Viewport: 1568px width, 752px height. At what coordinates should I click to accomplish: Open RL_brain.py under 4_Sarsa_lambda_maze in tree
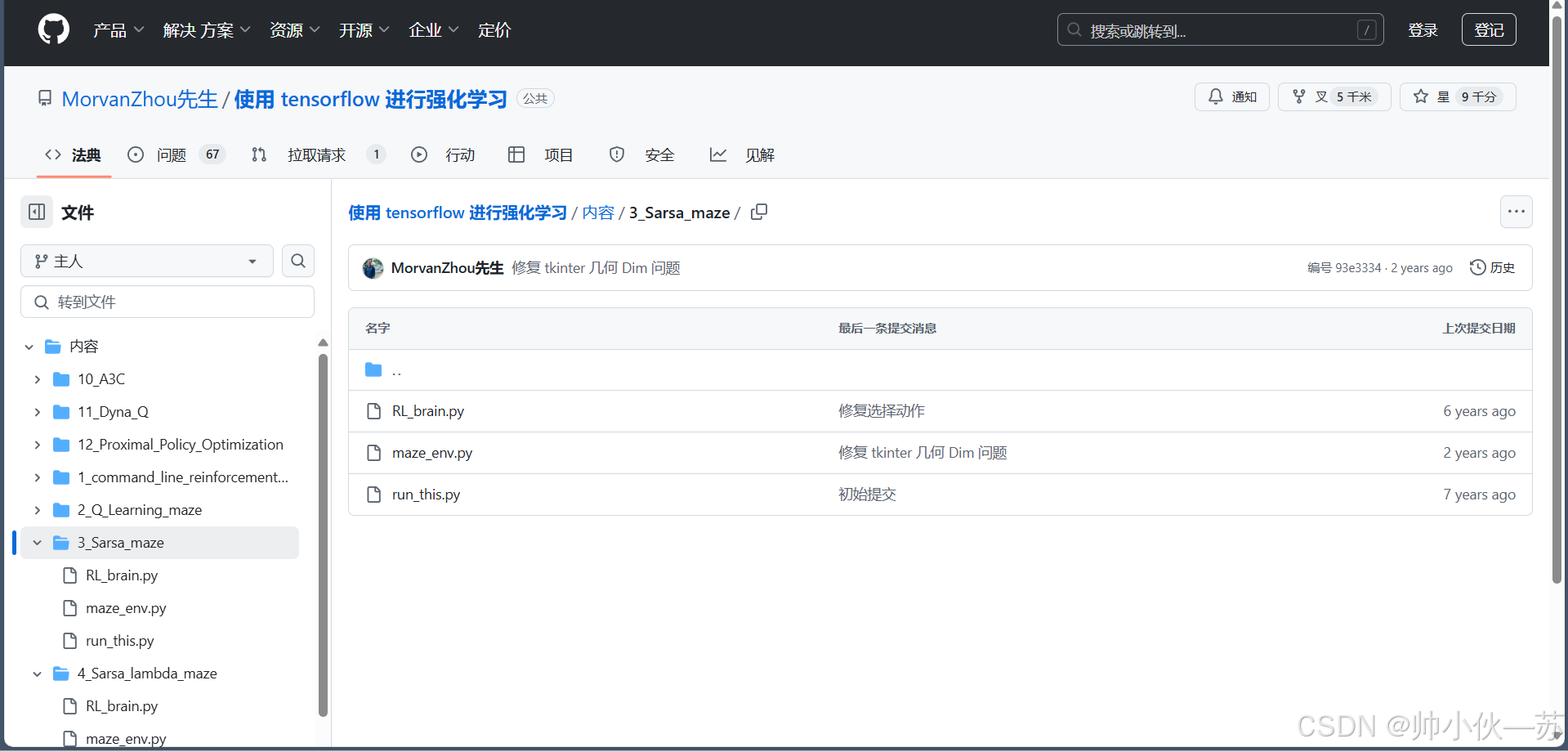(122, 706)
